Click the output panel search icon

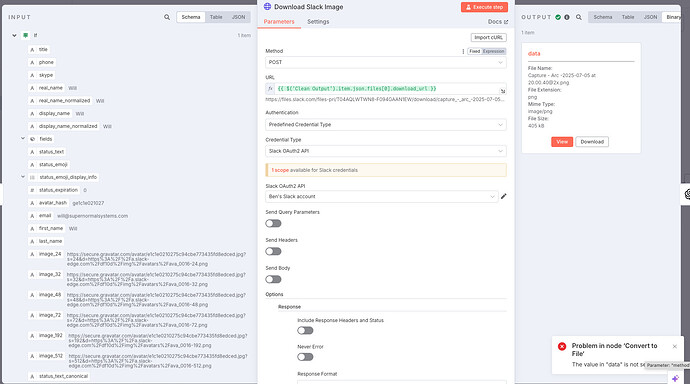pyautogui.click(x=579, y=17)
